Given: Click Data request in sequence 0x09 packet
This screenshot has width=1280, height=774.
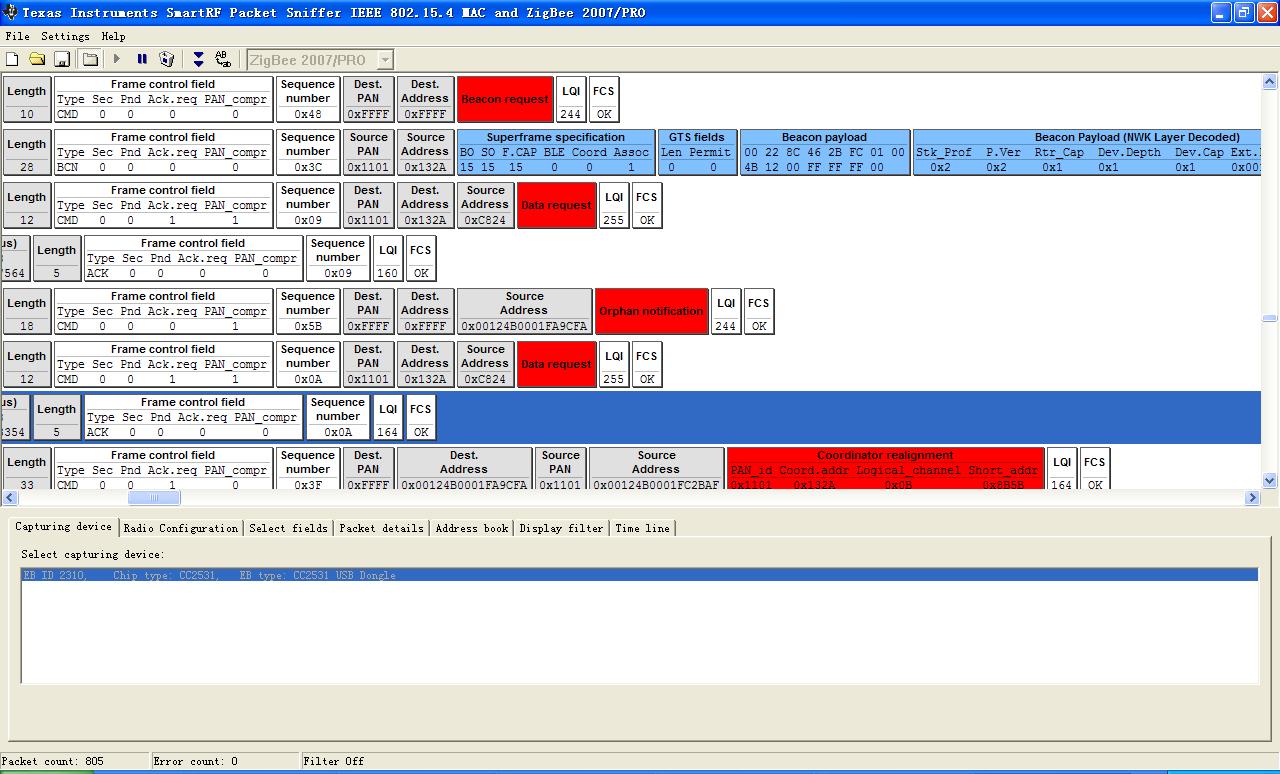Looking at the screenshot, I should (557, 205).
